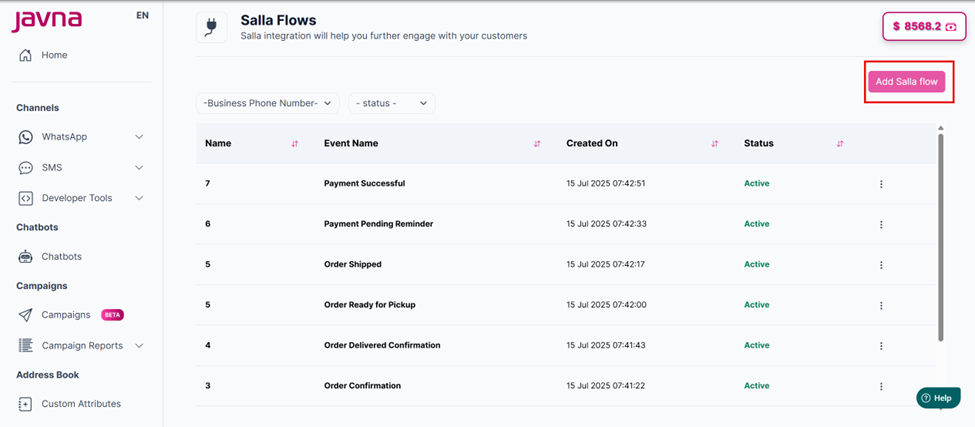Click the flow name 7 cell
This screenshot has height=427, width=975.
pos(208,184)
